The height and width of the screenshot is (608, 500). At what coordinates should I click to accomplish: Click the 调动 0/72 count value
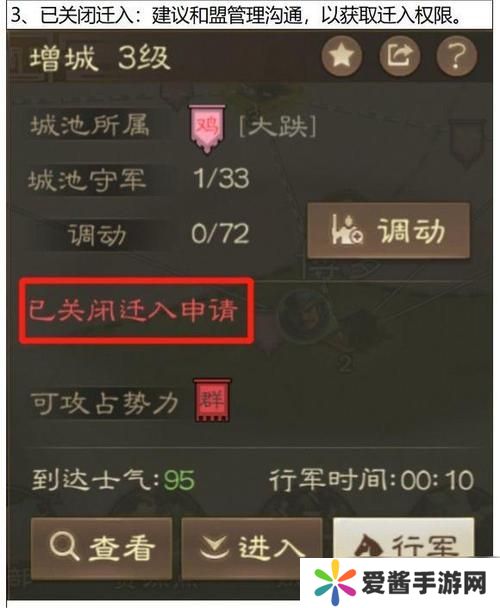[220, 234]
